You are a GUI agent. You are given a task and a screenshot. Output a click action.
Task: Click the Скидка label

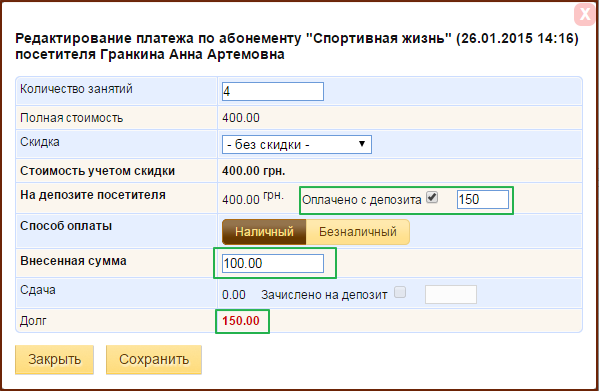pos(40,142)
